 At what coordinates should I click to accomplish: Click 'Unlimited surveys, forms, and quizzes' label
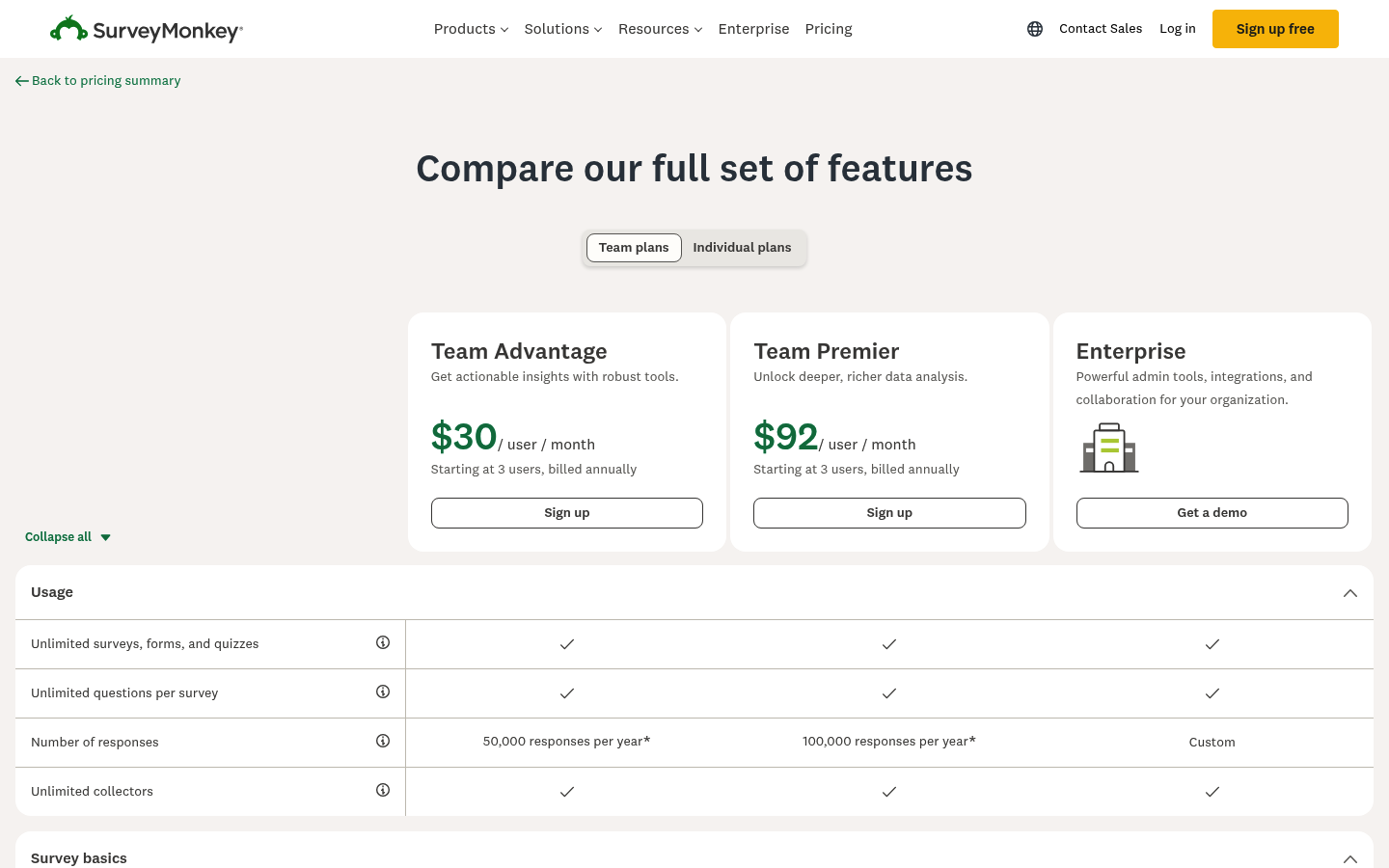(145, 644)
